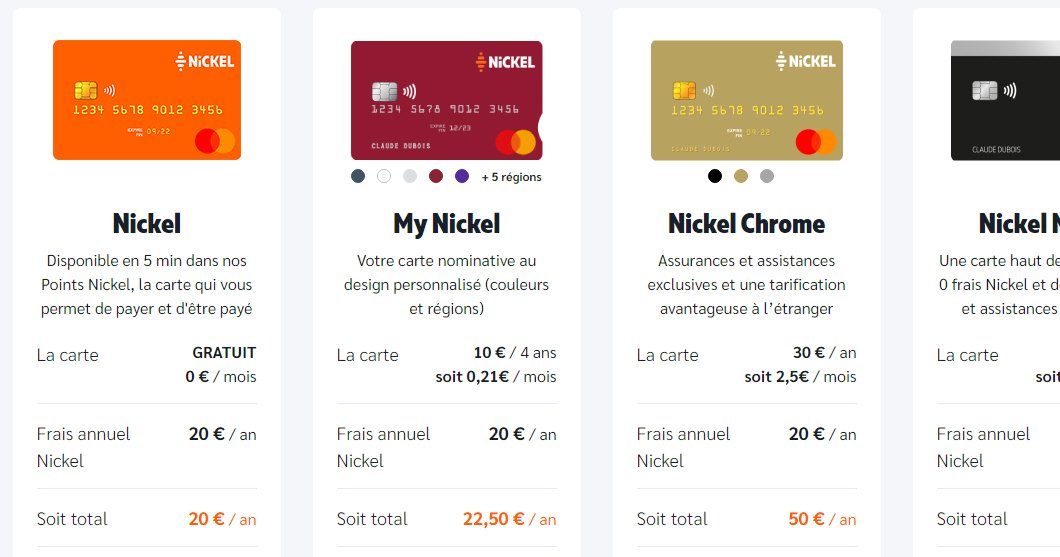1060x557 pixels.
Task: Click the Mastercard logo on the gold card
Action: tap(815, 141)
